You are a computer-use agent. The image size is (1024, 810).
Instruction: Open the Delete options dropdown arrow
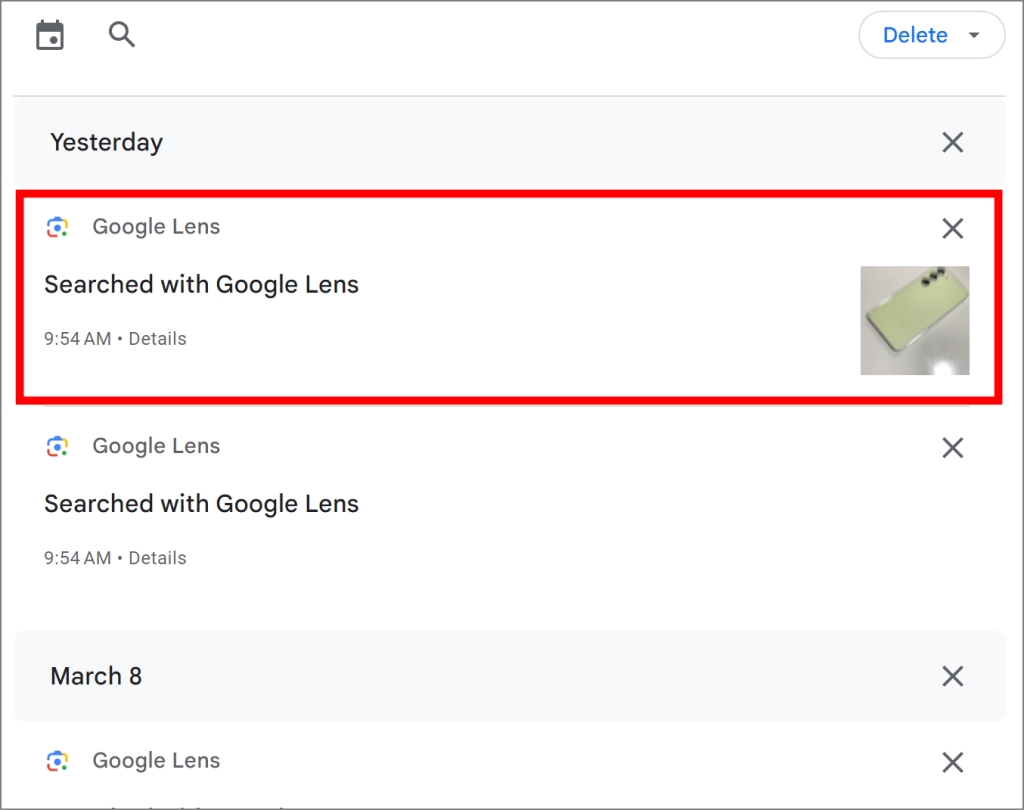[x=973, y=35]
